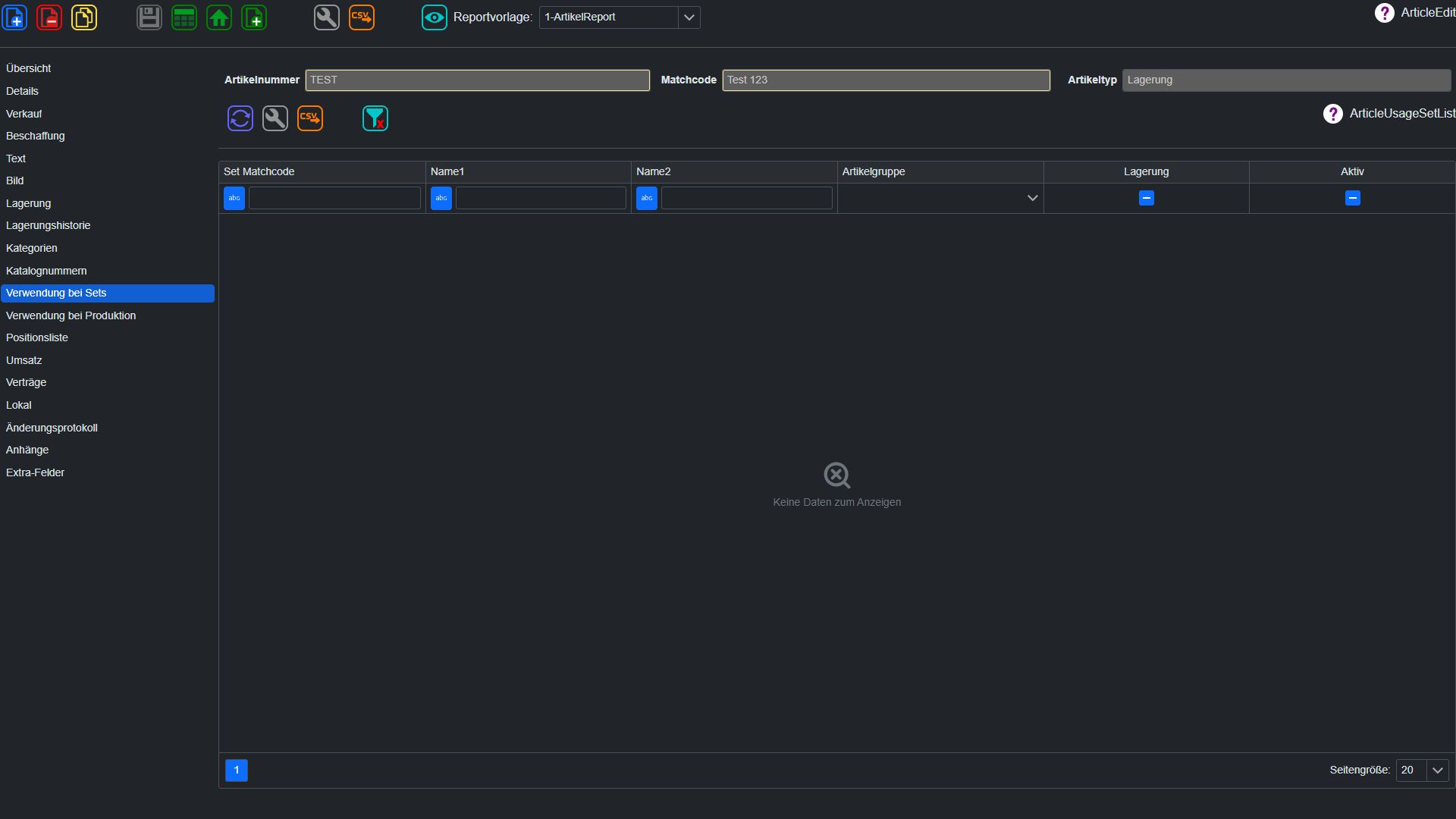The width and height of the screenshot is (1456, 819).
Task: Preview report with the eye icon
Action: (435, 17)
